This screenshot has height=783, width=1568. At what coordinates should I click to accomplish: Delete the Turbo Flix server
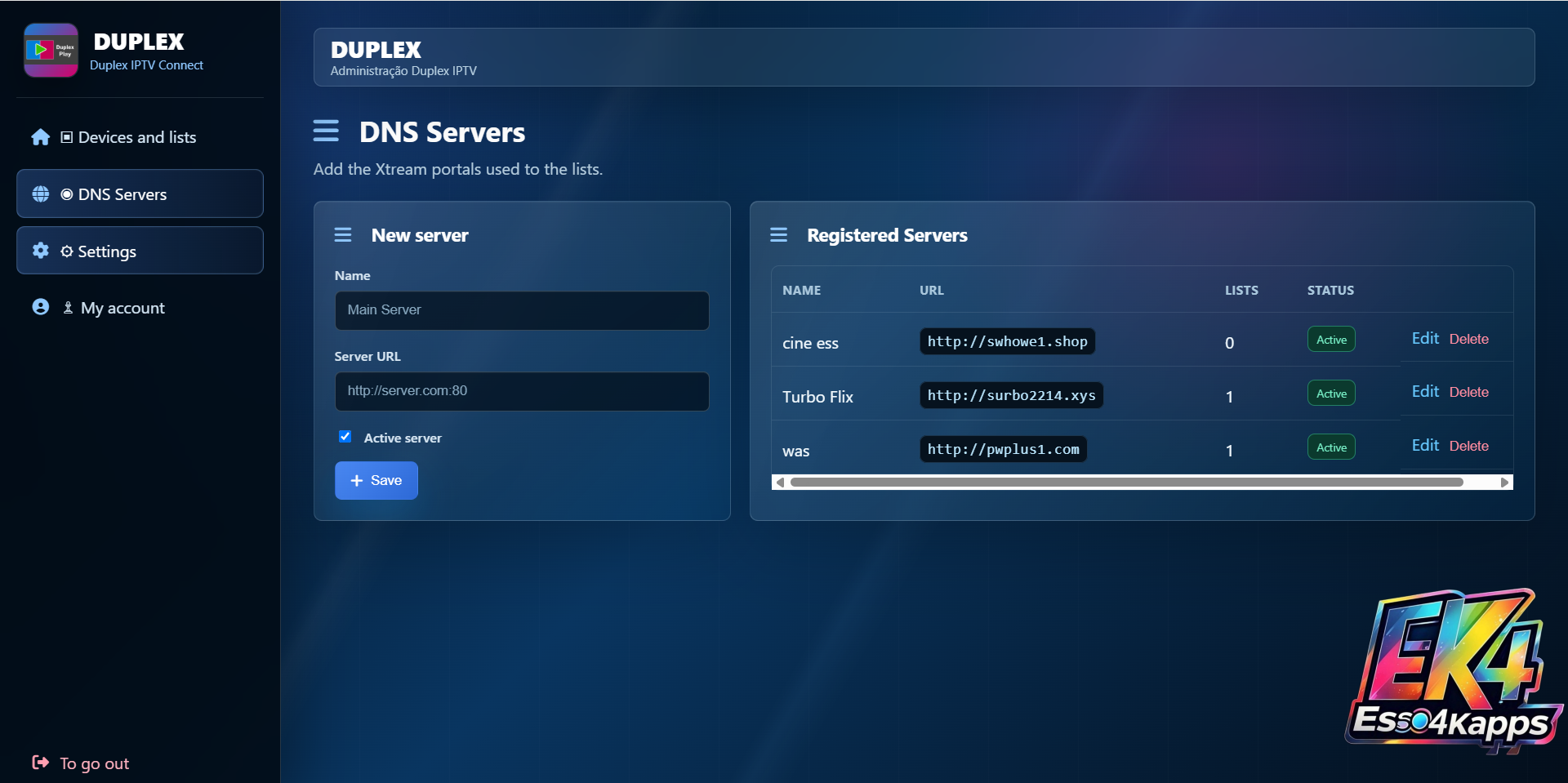1468,392
